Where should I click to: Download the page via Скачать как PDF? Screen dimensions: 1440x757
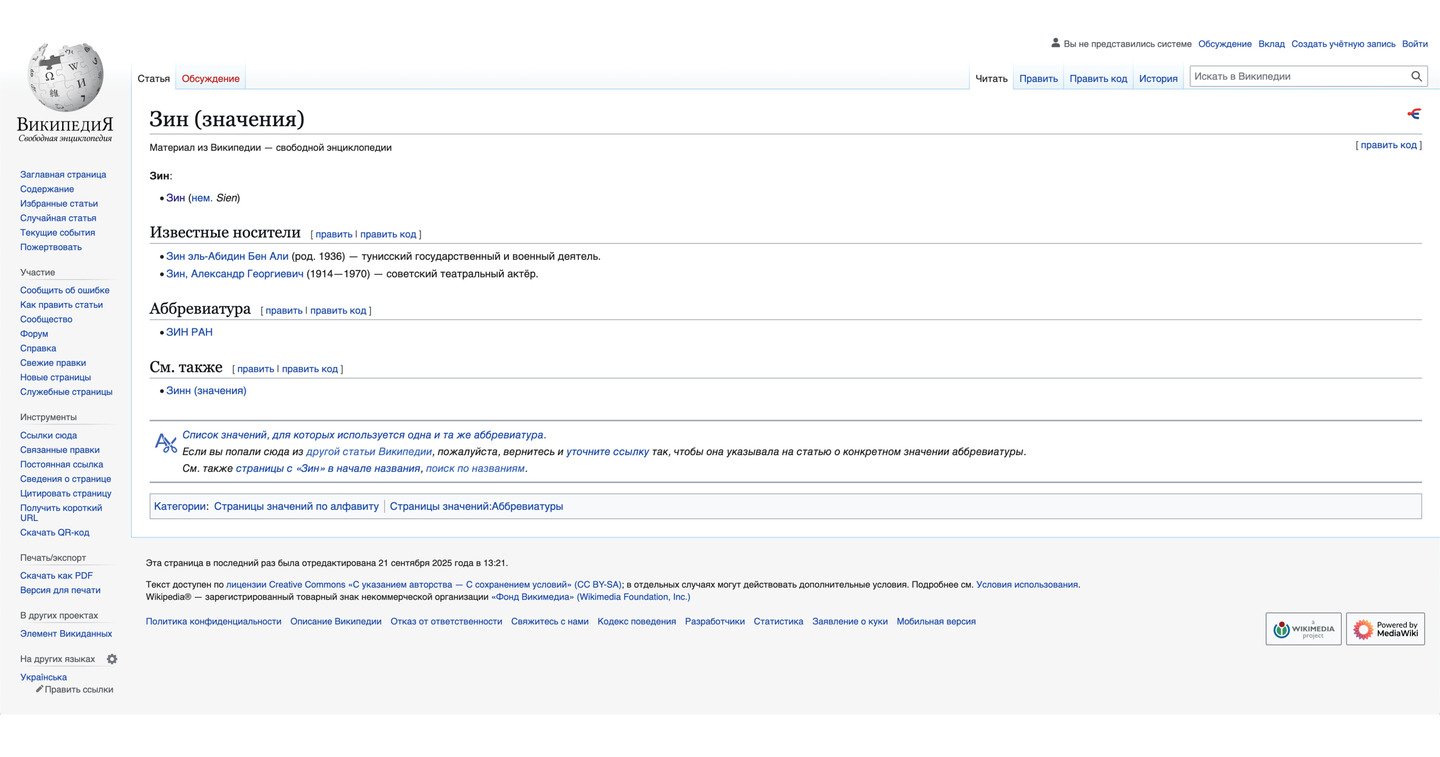56,576
